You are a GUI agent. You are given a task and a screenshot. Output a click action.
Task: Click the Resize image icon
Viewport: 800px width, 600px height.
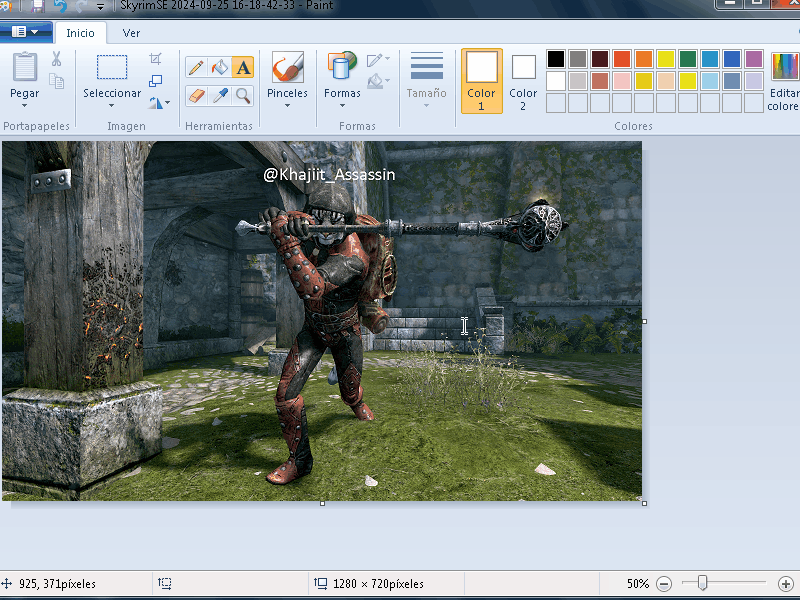[156, 81]
